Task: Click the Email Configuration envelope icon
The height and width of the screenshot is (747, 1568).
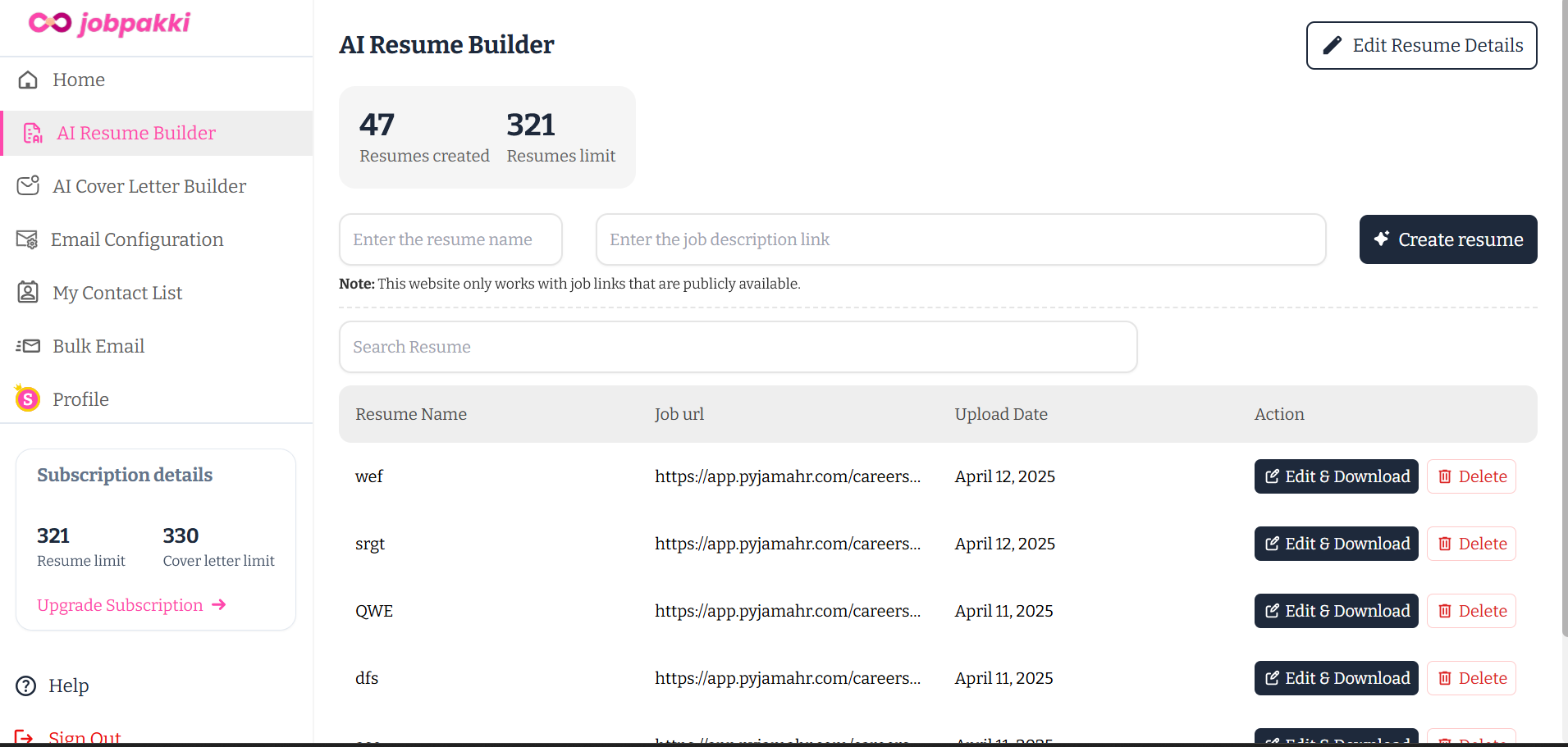Action: [x=27, y=239]
